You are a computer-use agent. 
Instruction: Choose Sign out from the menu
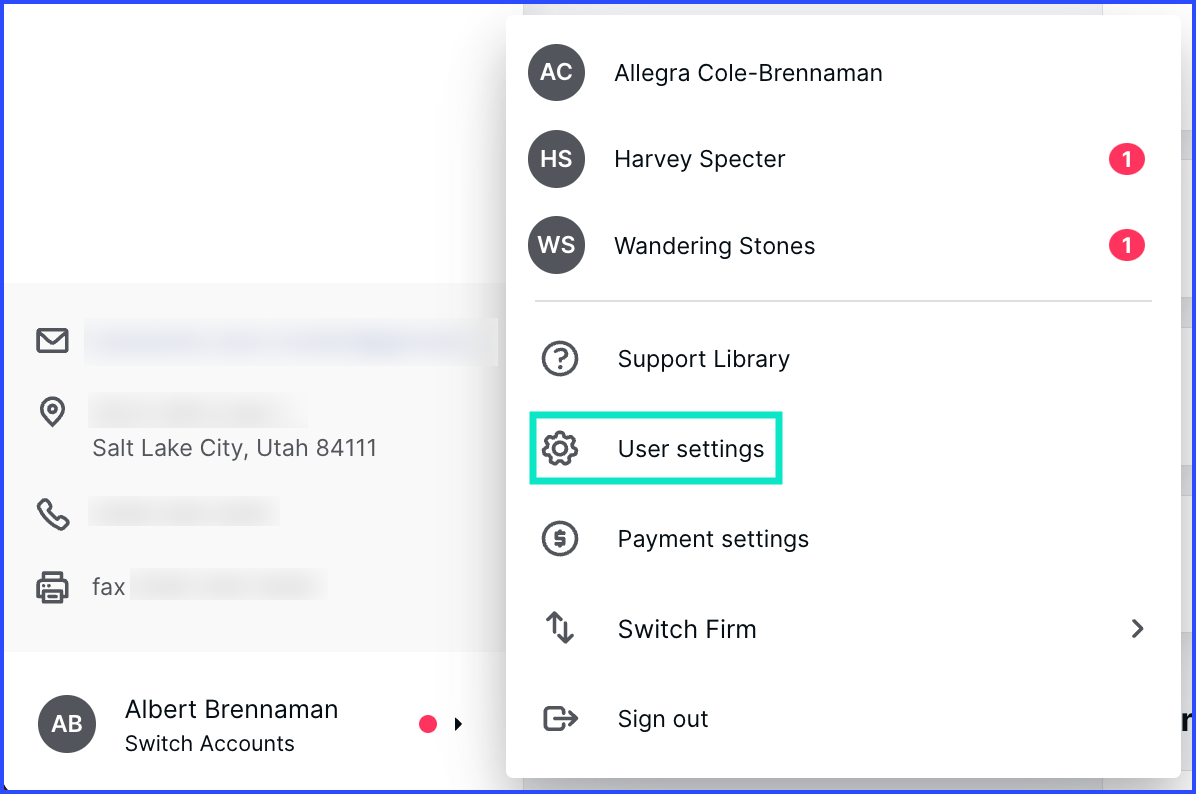click(662, 719)
